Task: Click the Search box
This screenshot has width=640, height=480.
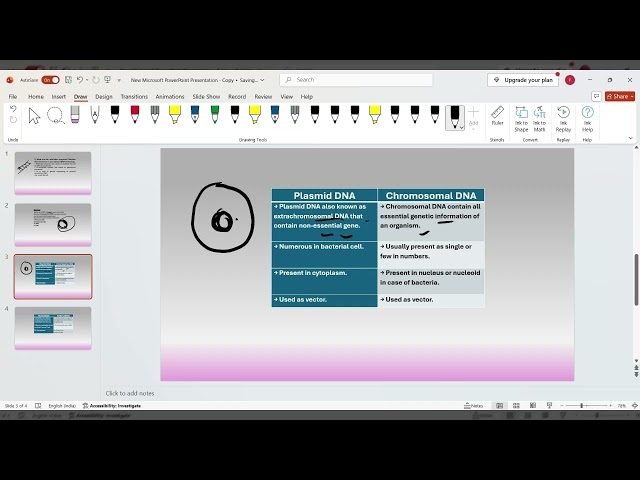Action: click(x=356, y=80)
